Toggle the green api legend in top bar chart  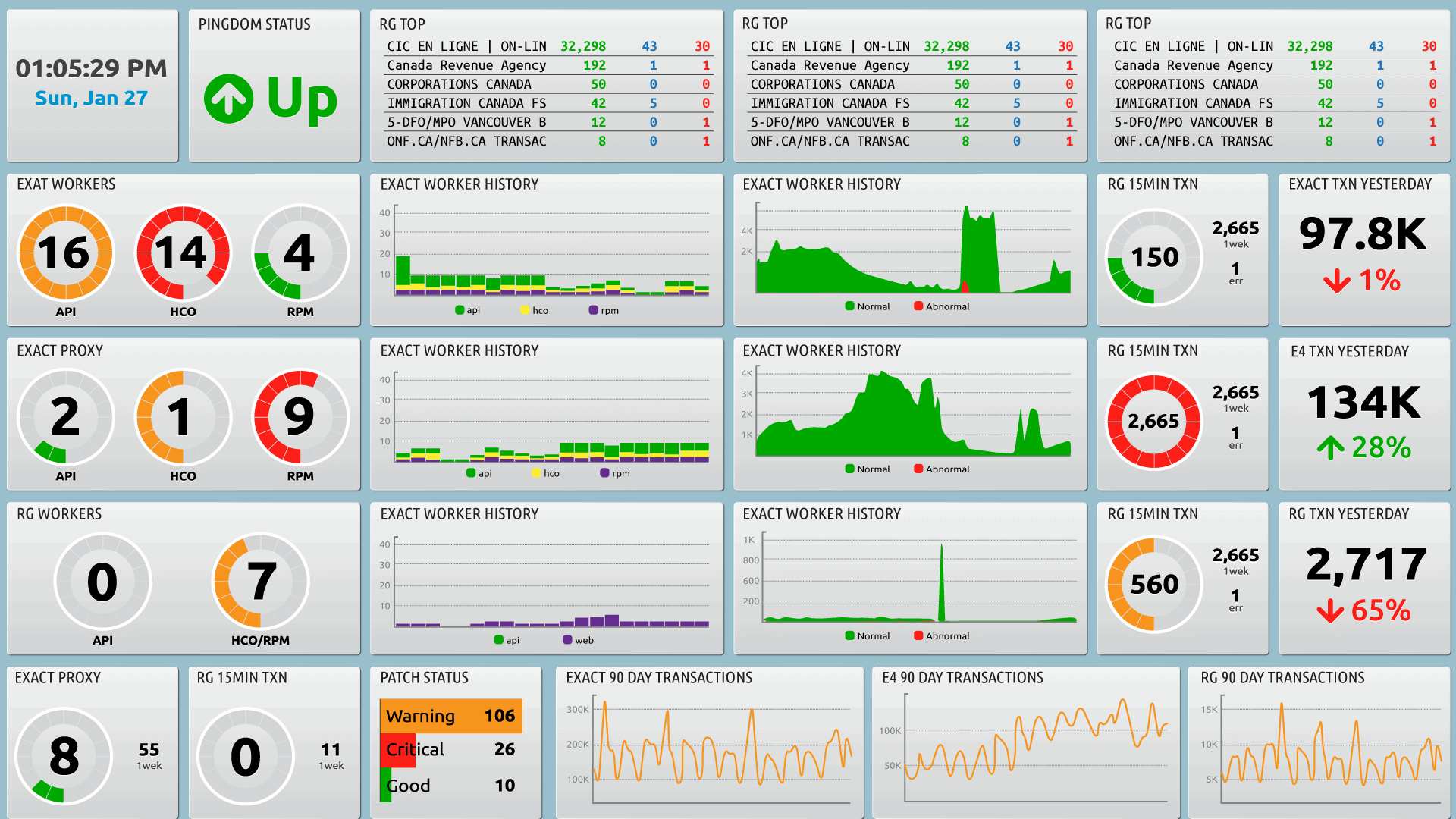click(x=467, y=310)
